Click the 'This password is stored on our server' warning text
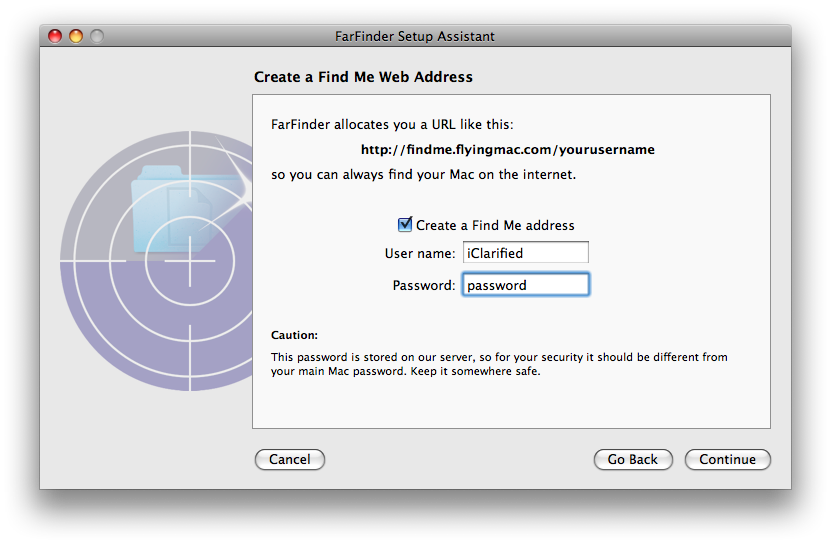The image size is (831, 544). 499,364
